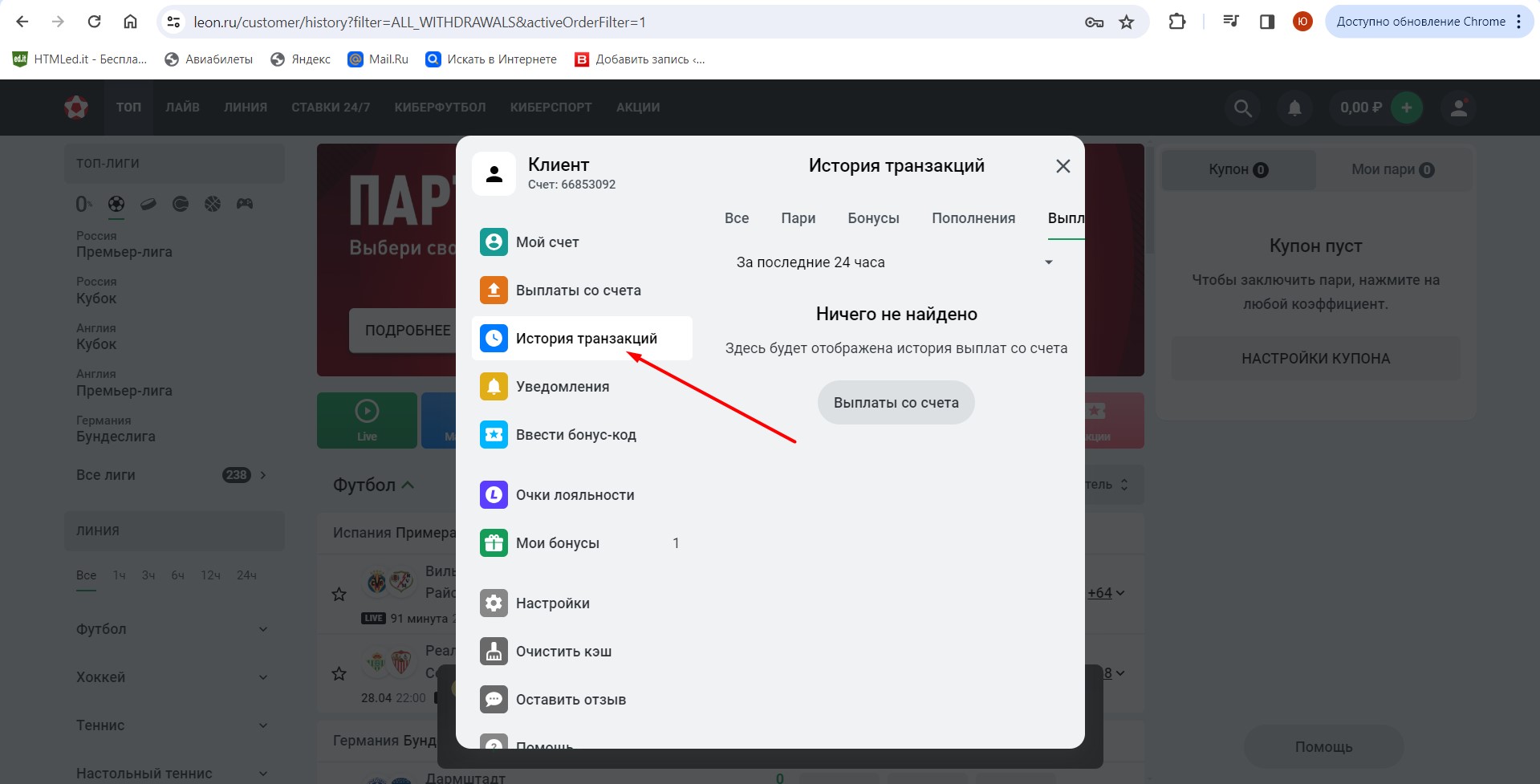Open Выплаты со счета from sidebar menu
Viewport: 1540px width, 784px height.
coord(578,290)
